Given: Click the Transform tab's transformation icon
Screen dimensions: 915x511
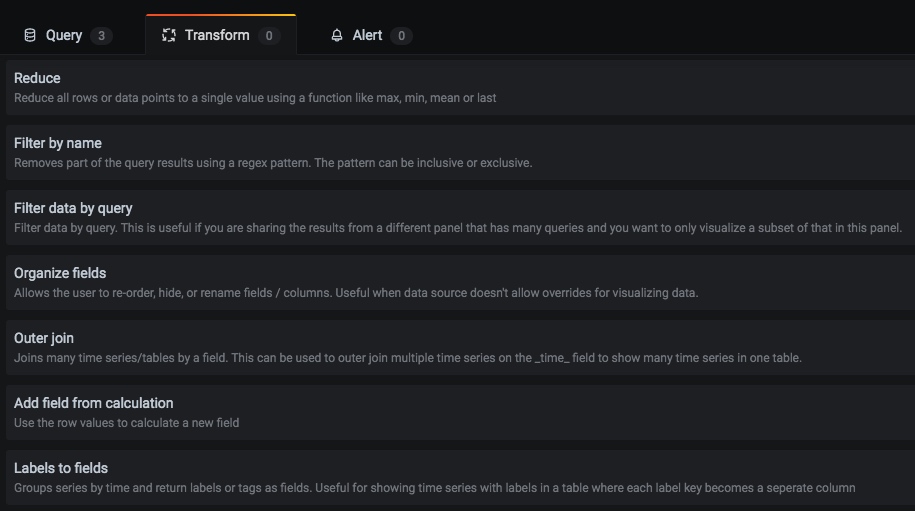Looking at the screenshot, I should 169,35.
